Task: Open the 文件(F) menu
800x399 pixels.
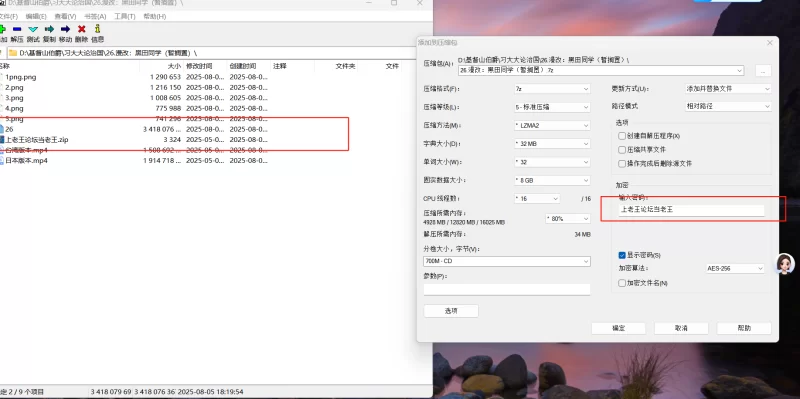Action: click(9, 16)
